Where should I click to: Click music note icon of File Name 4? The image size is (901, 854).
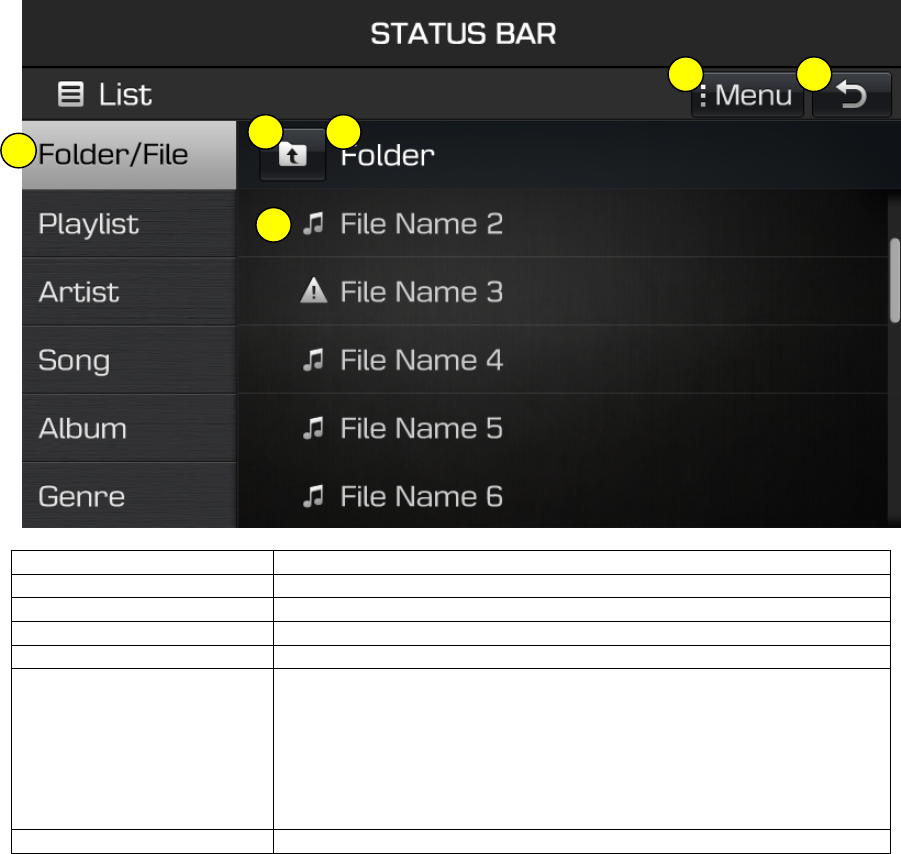(314, 361)
